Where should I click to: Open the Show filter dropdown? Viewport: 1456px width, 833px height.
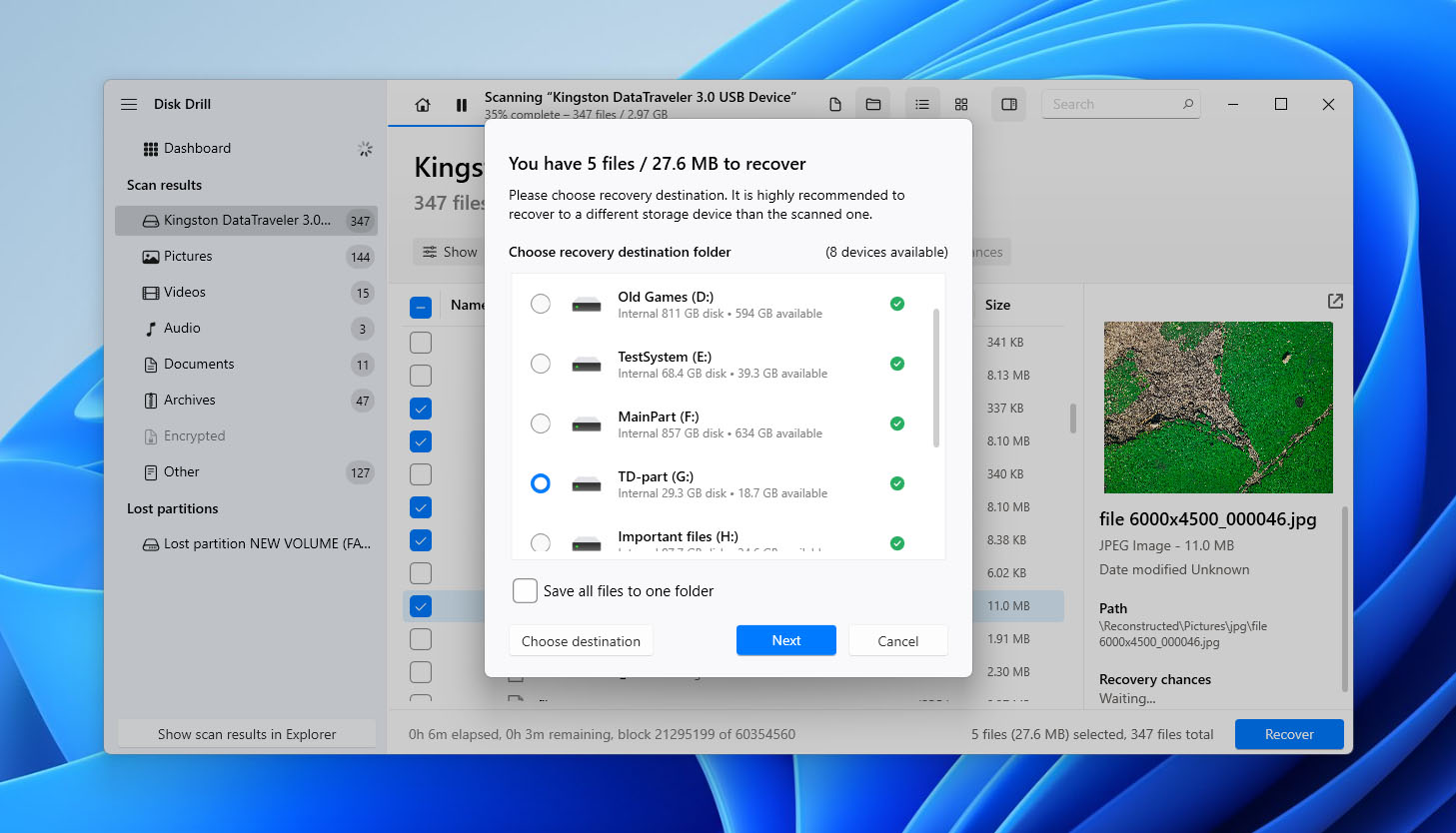pyautogui.click(x=449, y=252)
